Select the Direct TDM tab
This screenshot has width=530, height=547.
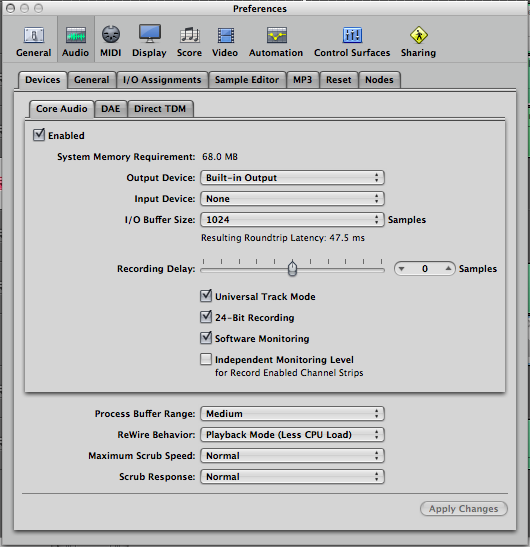click(x=160, y=109)
